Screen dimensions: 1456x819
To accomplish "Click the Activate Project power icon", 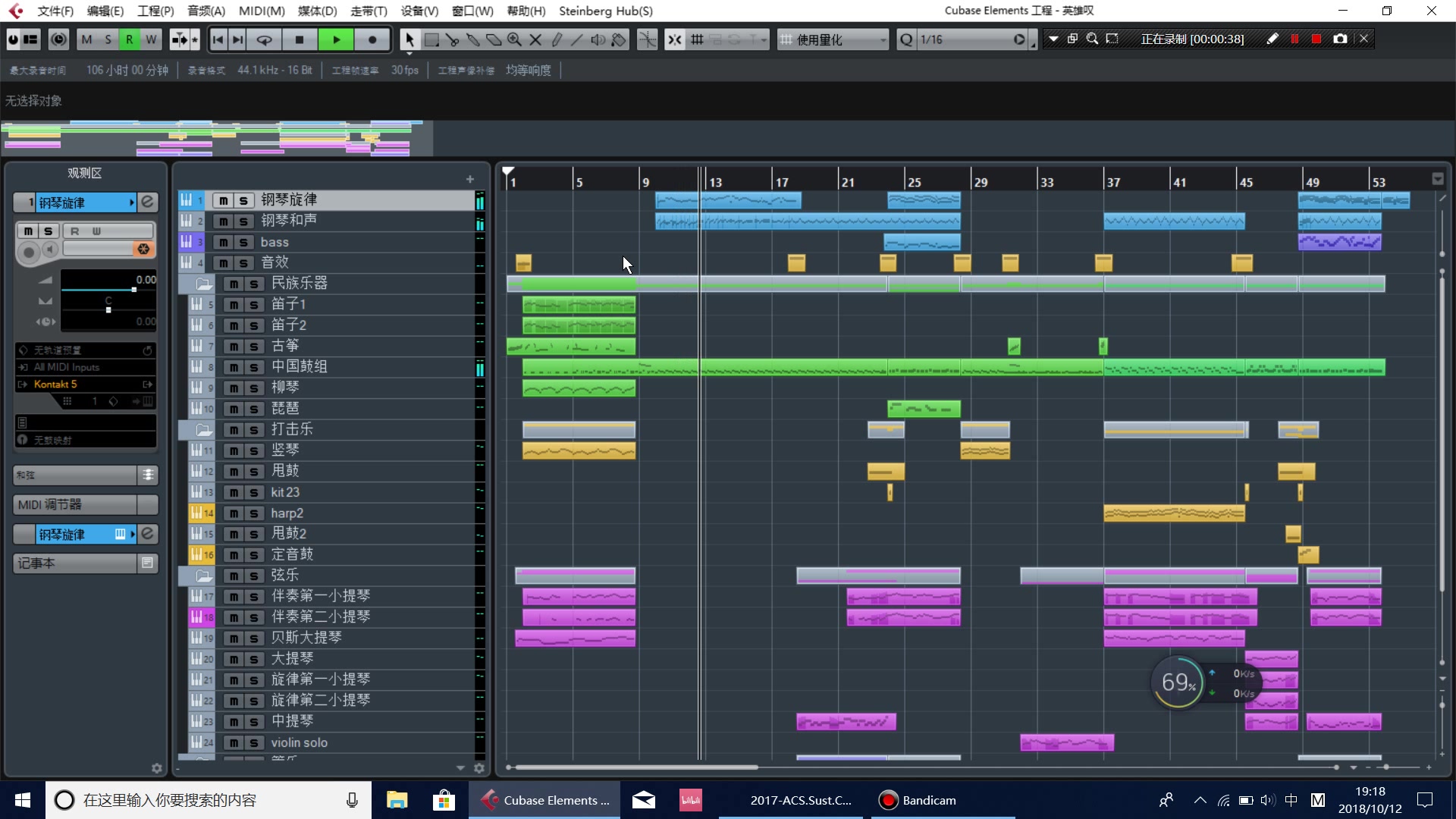I will (x=14, y=39).
